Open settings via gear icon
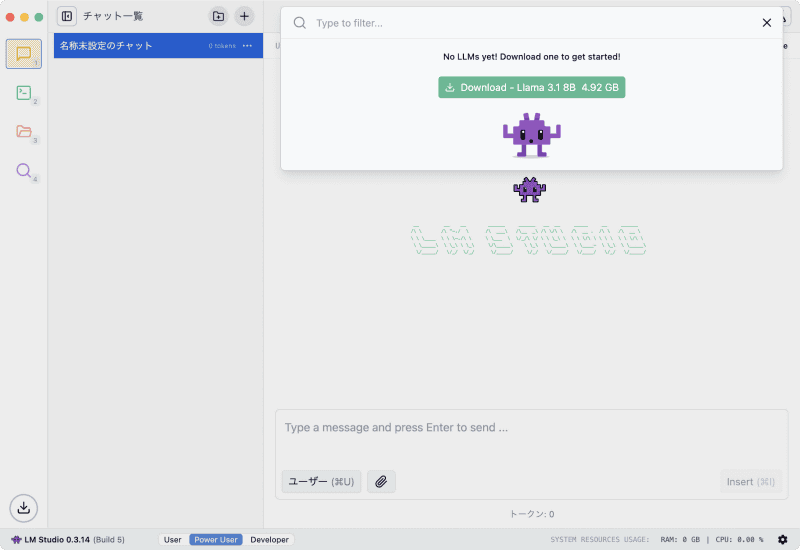This screenshot has height=550, width=800. tap(783, 540)
